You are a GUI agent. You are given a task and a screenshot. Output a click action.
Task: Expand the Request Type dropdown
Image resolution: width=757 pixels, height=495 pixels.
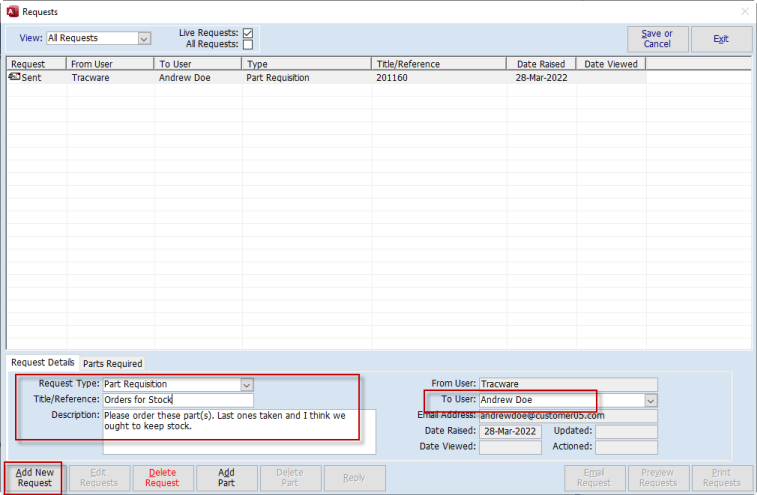pyautogui.click(x=247, y=384)
